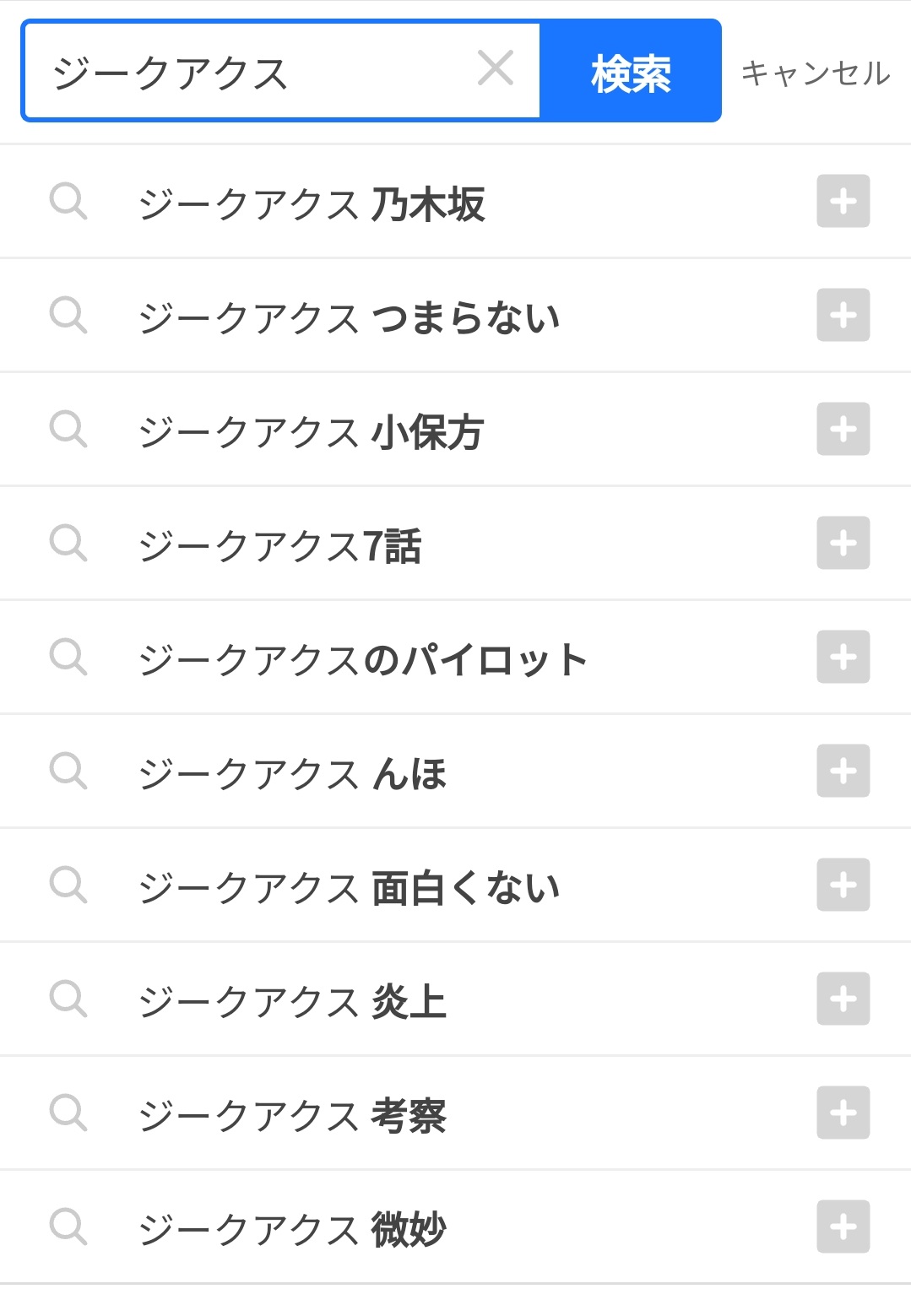Click magnifier icon beside ジークアクス 炎上
911x1316 pixels.
point(68,999)
